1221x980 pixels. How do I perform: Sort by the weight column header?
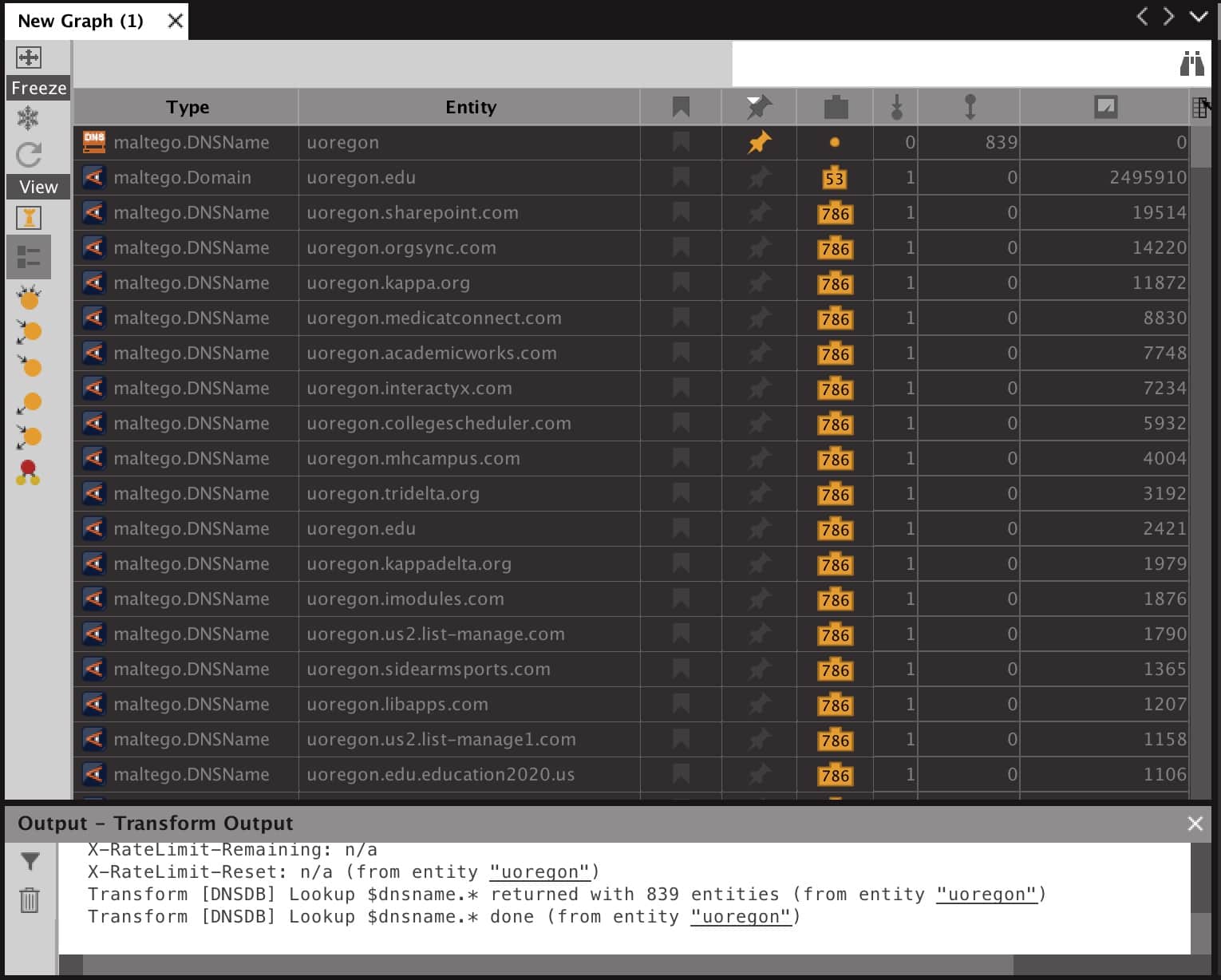[836, 107]
